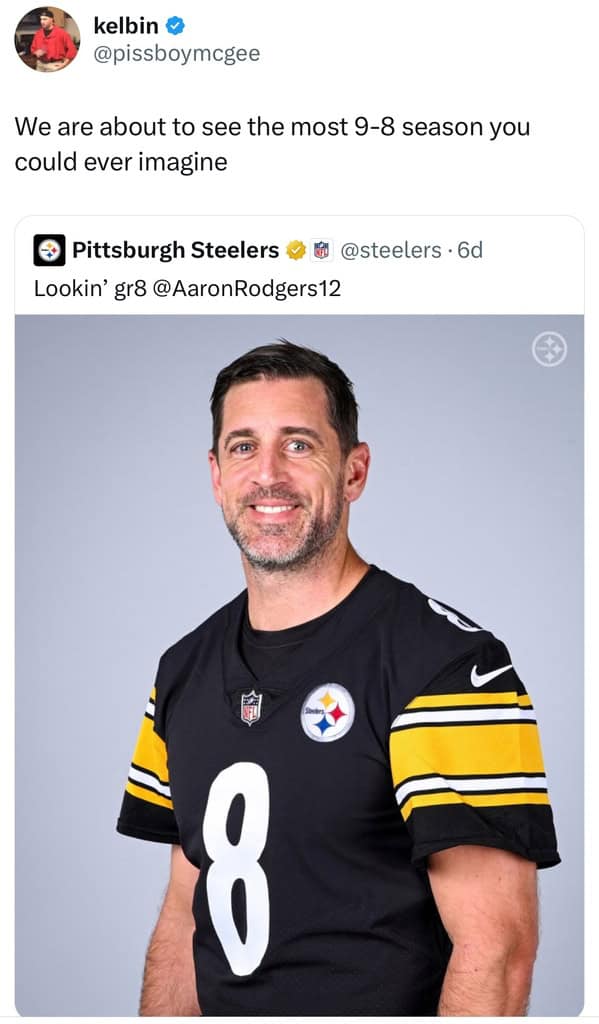Click the NFL affiliate badge beside Steelers name

coord(320,249)
